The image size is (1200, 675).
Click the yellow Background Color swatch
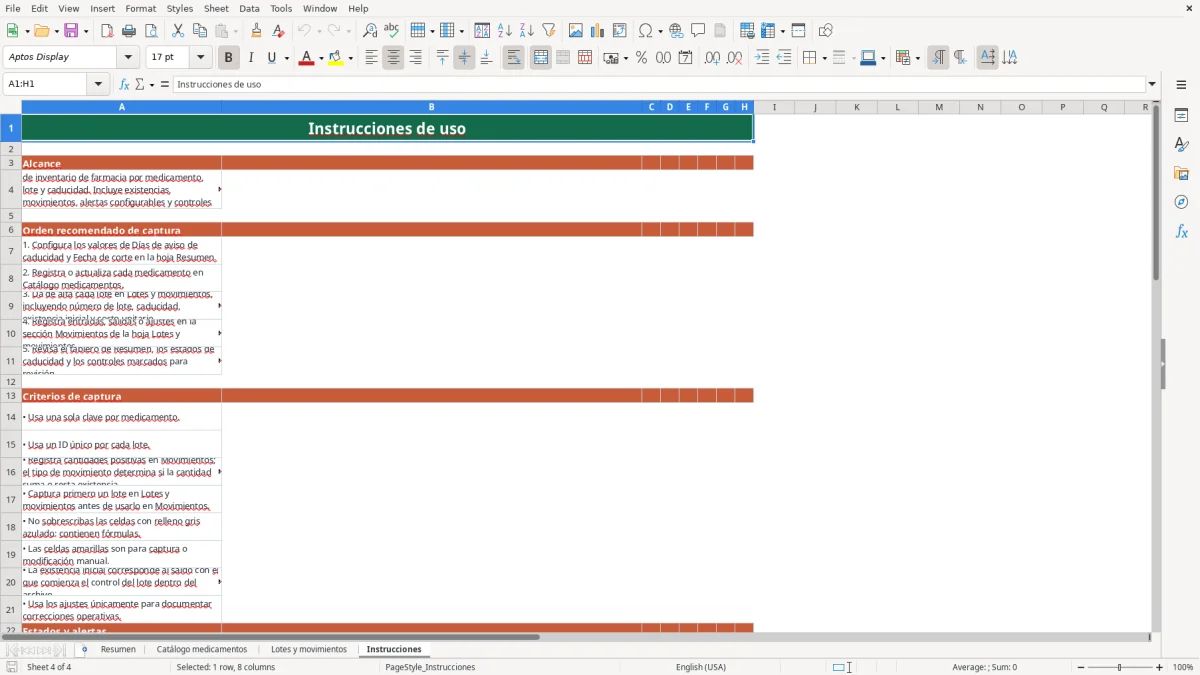336,58
